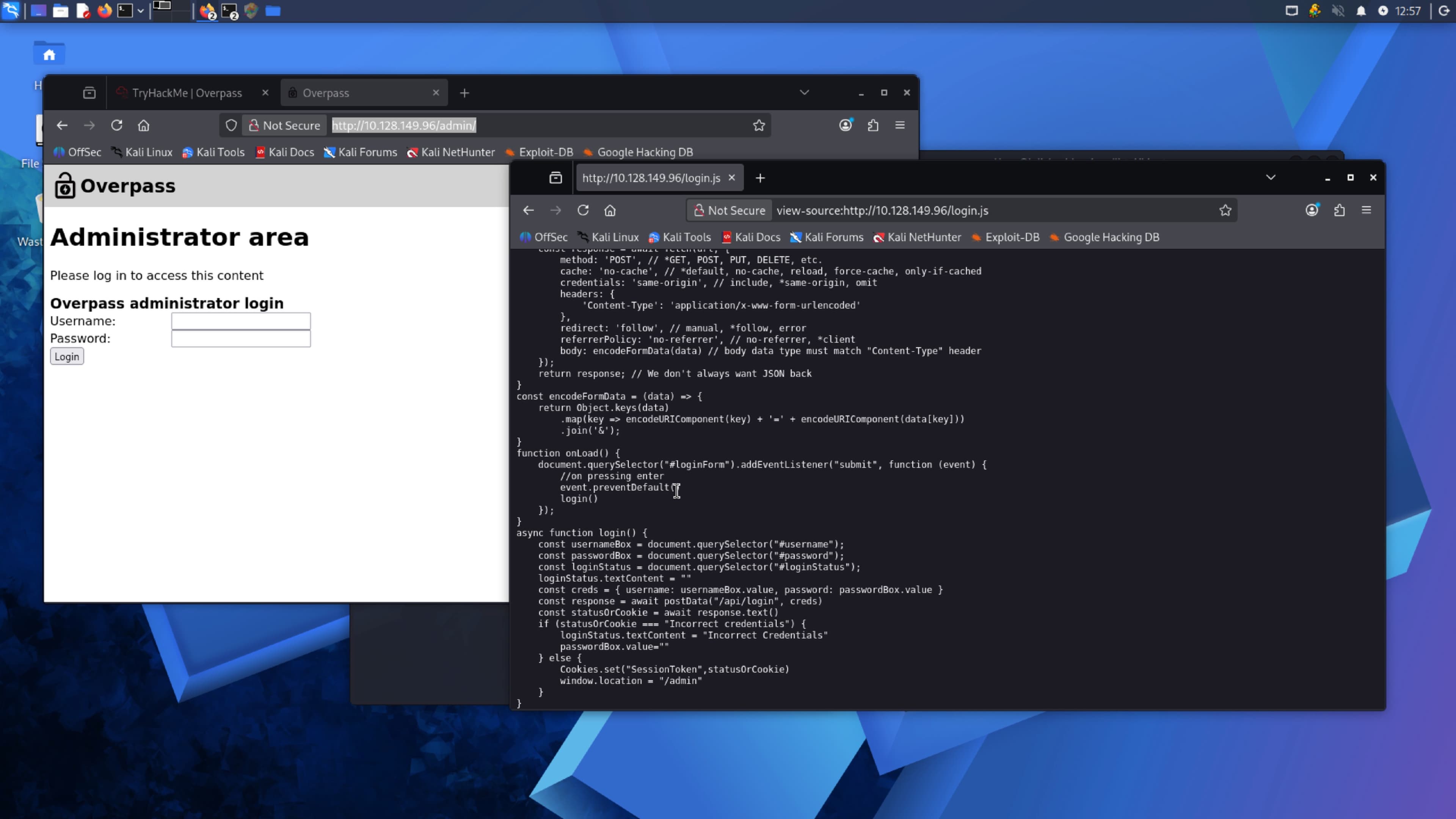Open application menu in Overpass admin window
This screenshot has width=1456, height=819.
click(900, 125)
